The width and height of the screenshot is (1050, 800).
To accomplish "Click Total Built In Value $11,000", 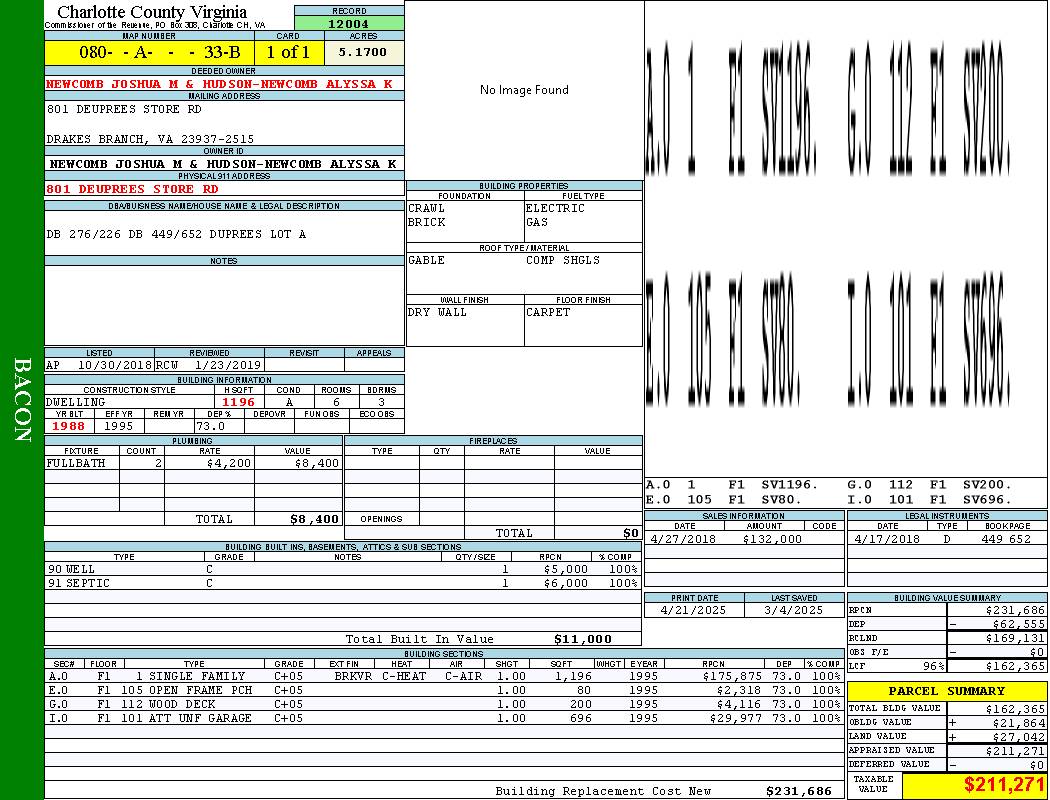I will point(583,639).
